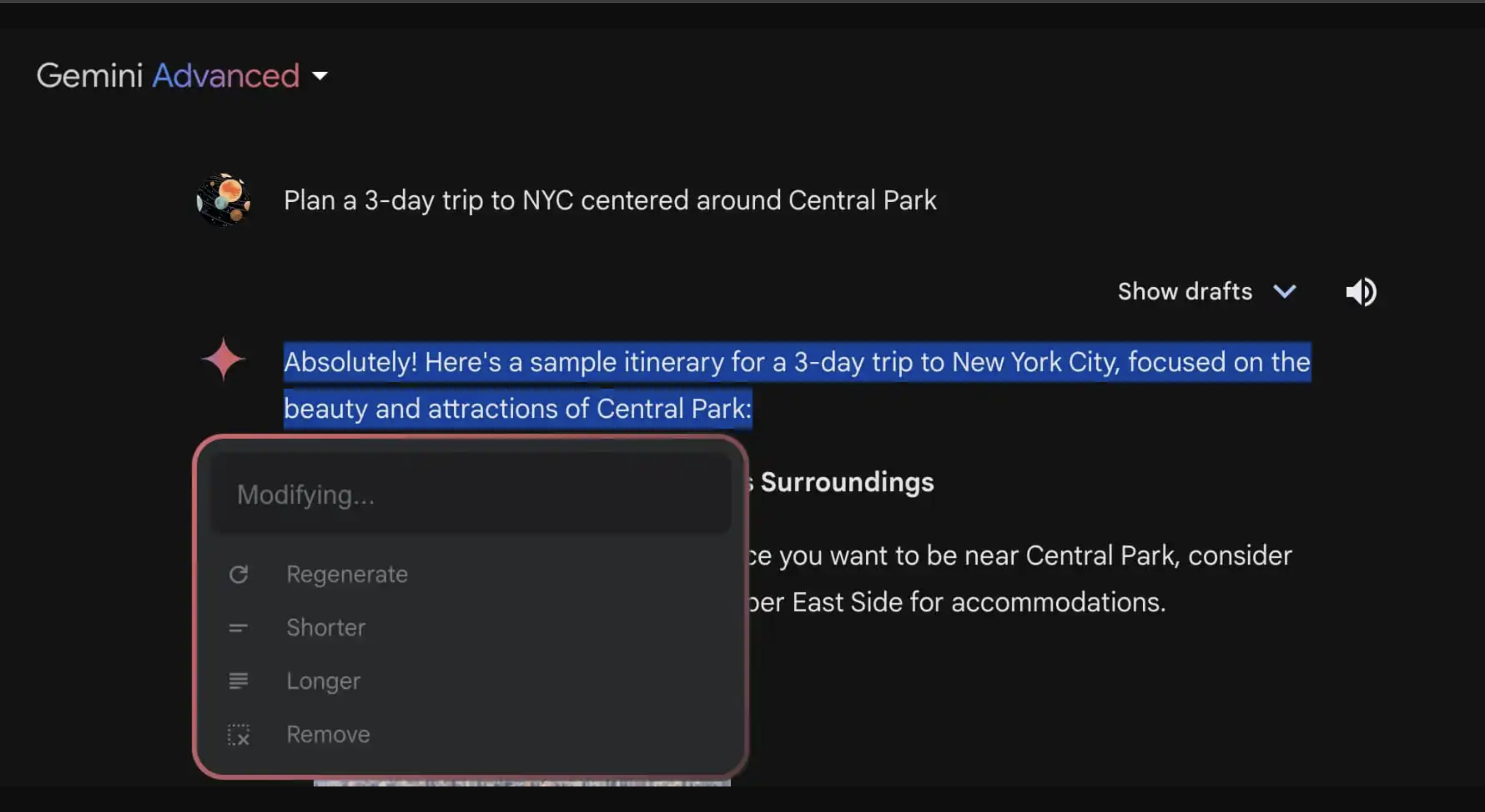Click the Shorter two-line icon

pos(238,627)
